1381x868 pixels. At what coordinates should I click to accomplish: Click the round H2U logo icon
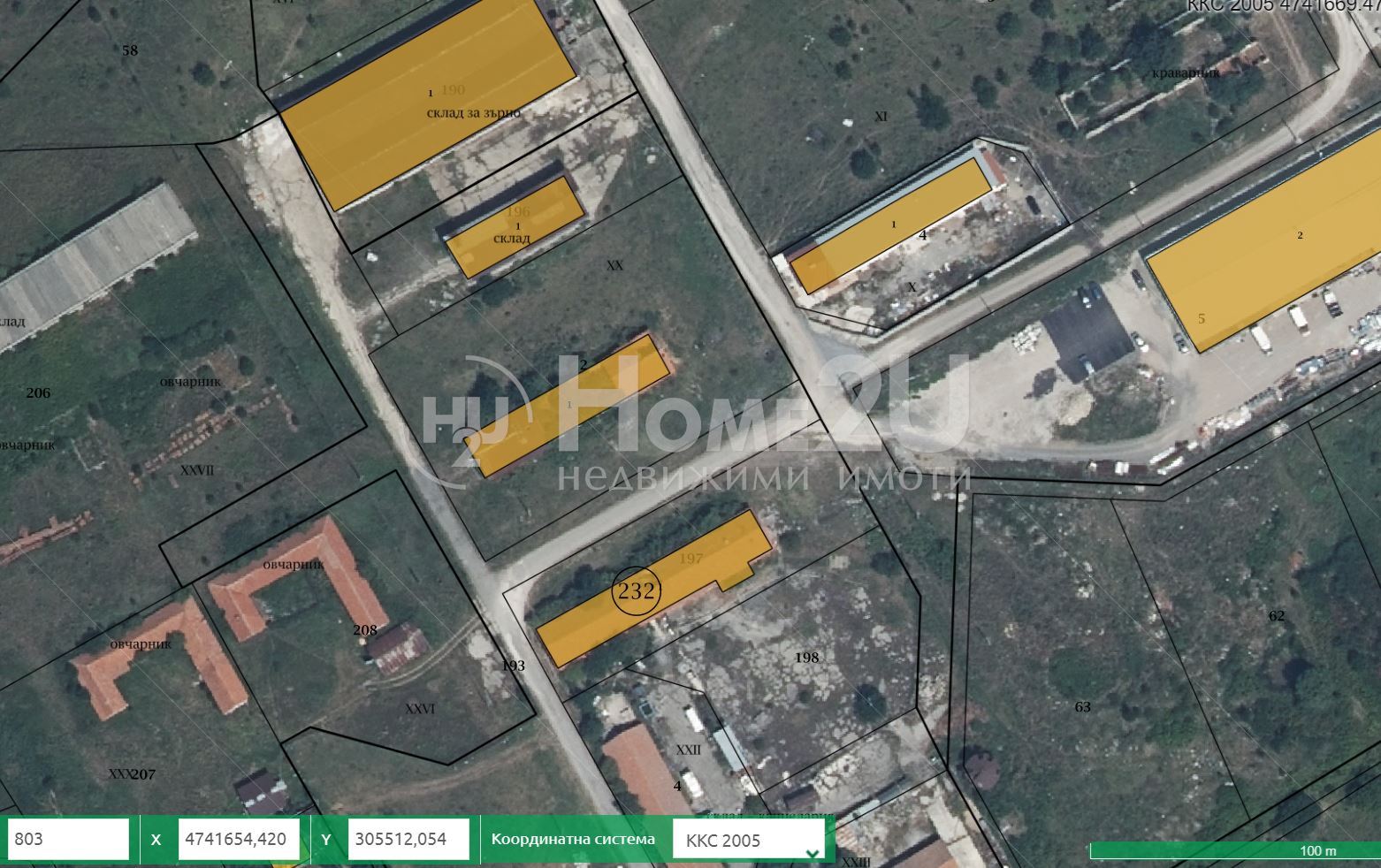[x=466, y=422]
